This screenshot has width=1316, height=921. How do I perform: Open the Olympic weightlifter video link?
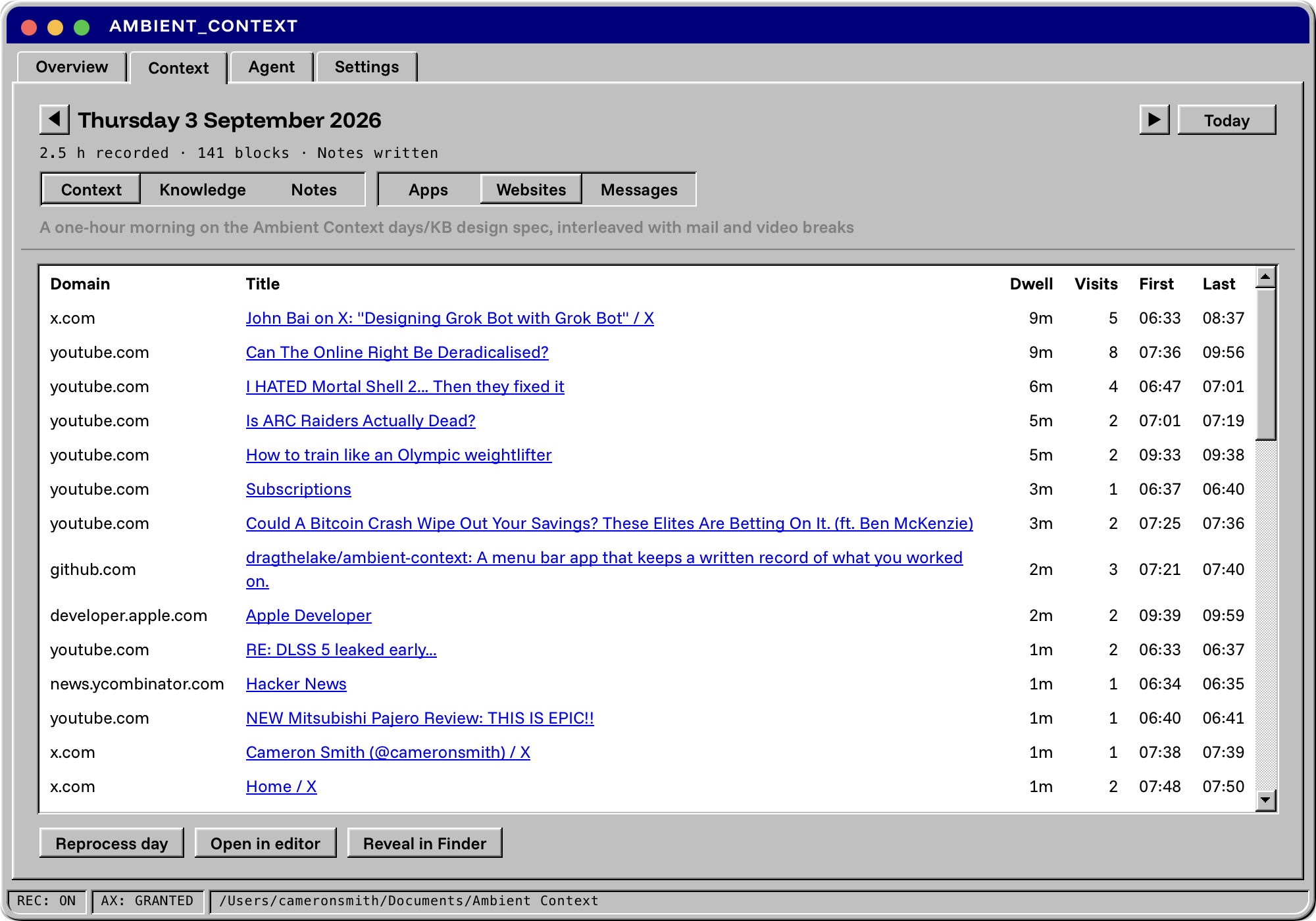pos(399,455)
